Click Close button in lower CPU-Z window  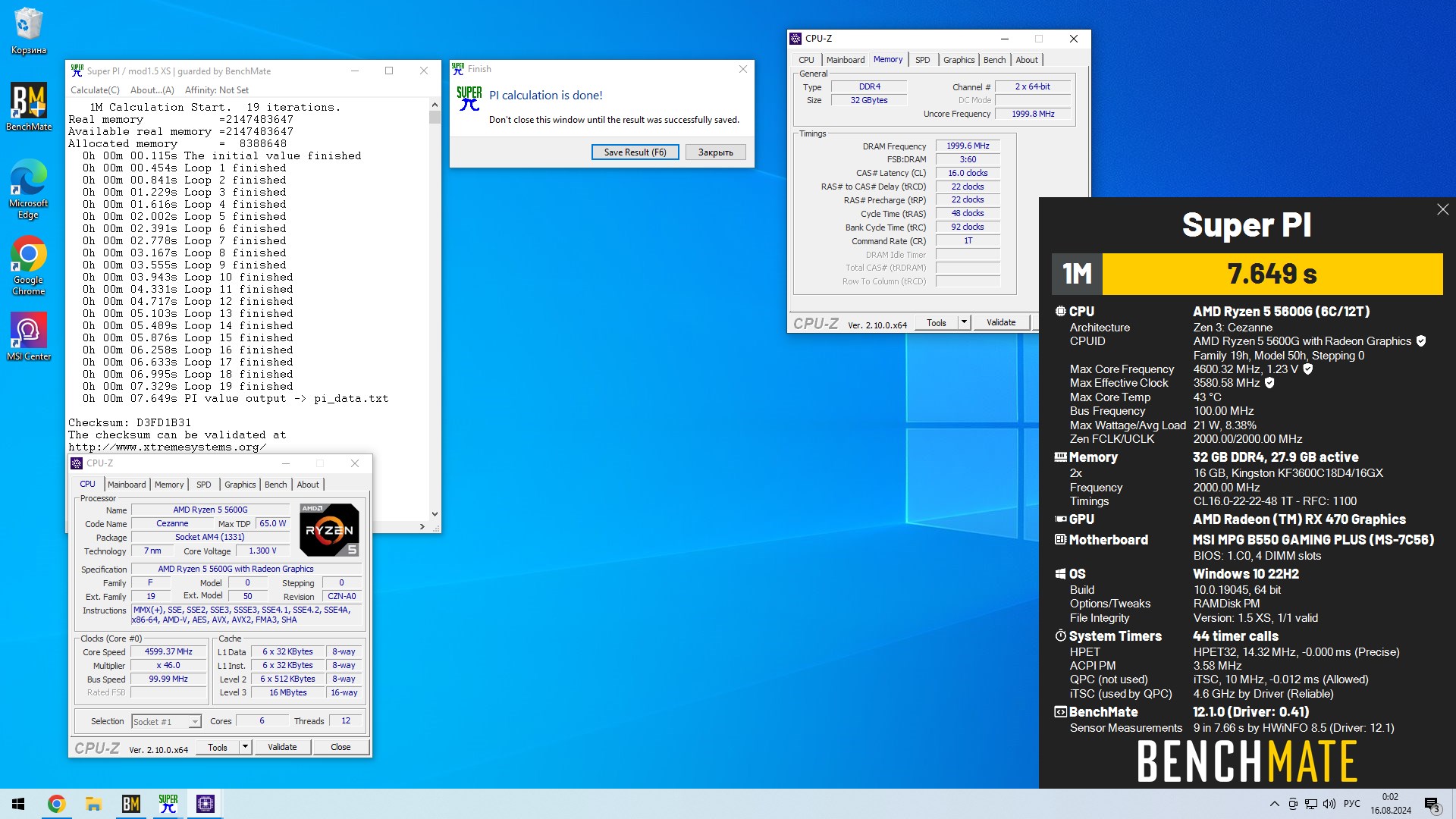[340, 747]
